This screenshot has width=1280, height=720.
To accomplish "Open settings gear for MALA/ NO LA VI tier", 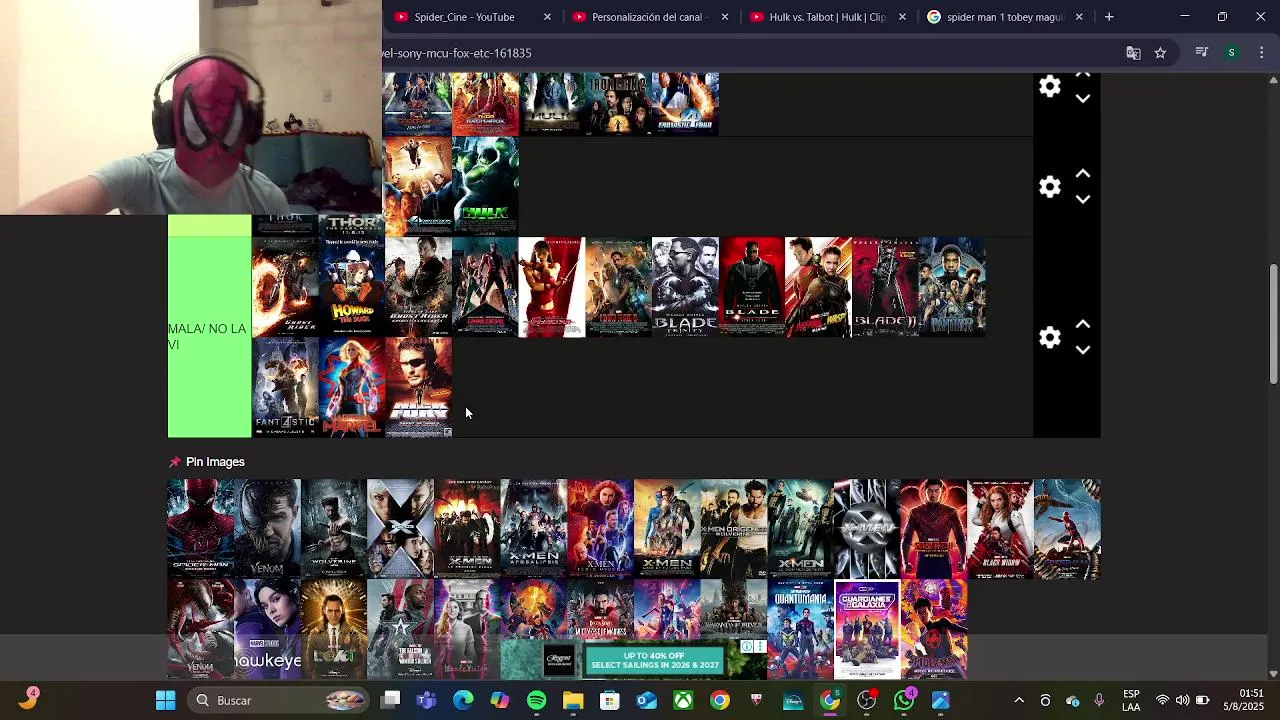I will [x=1049, y=337].
